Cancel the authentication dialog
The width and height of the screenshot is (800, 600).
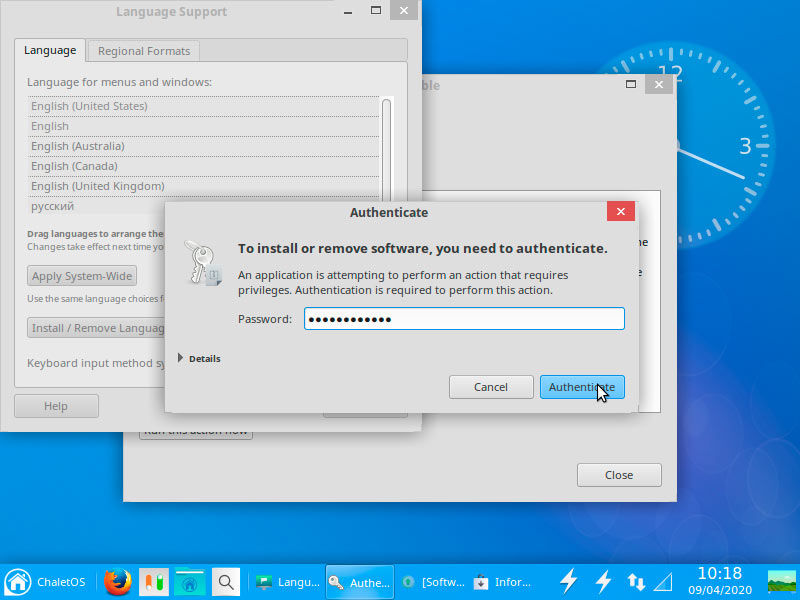pos(491,387)
